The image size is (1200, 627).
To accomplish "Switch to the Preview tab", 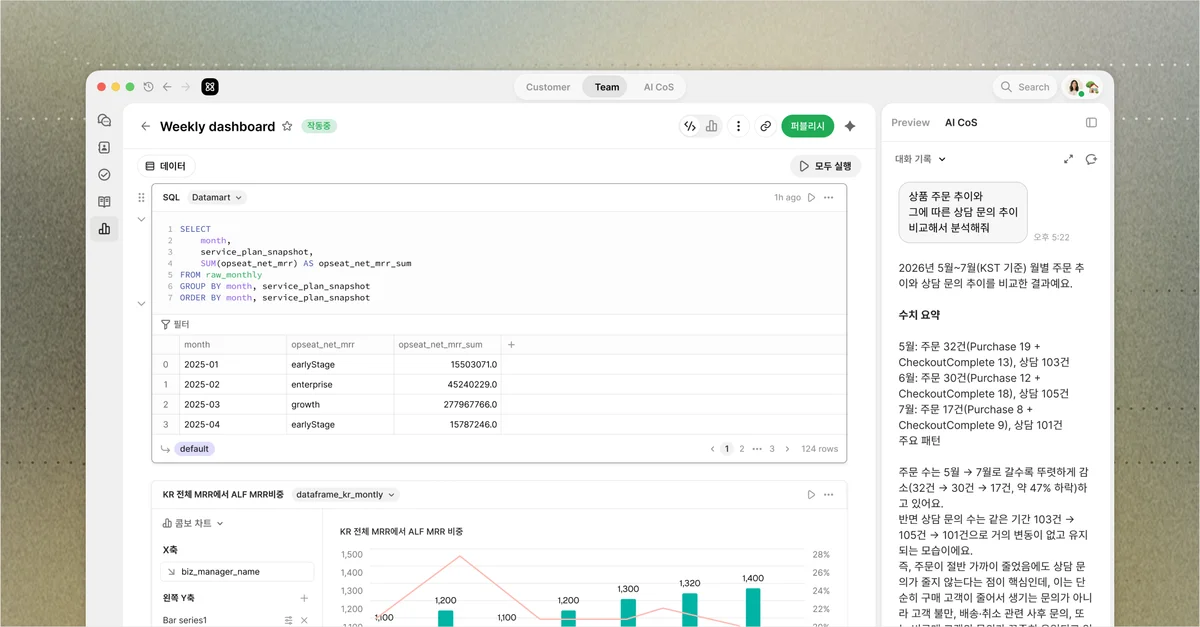I will (x=910, y=122).
